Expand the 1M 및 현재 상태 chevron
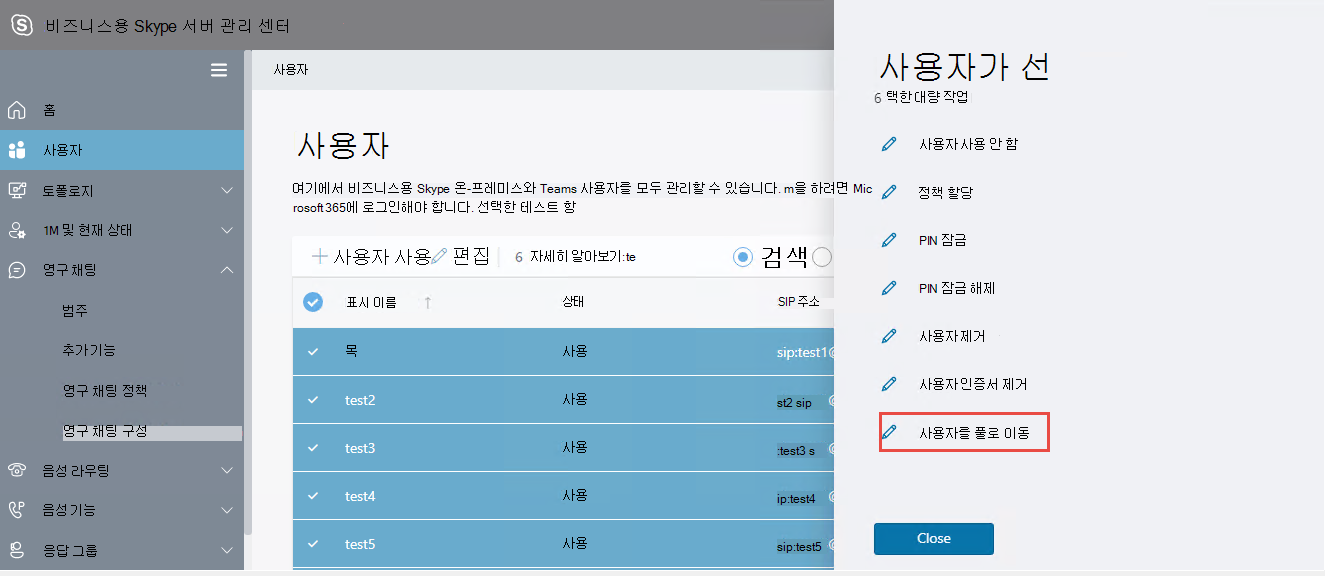 click(x=227, y=230)
